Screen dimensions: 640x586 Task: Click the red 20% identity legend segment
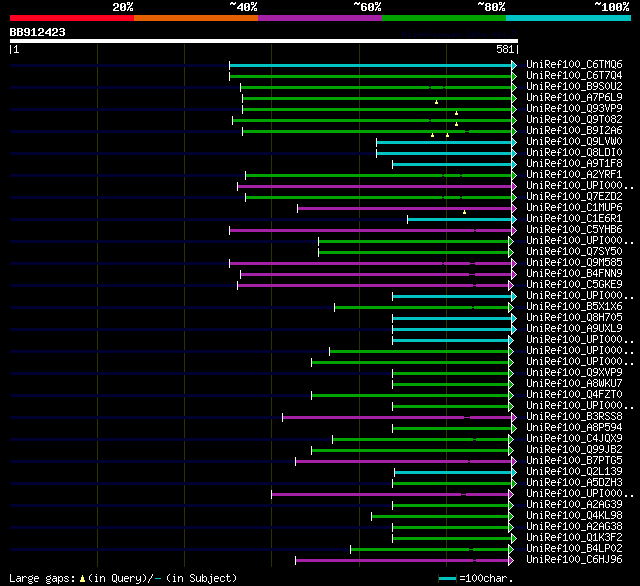click(x=72, y=18)
